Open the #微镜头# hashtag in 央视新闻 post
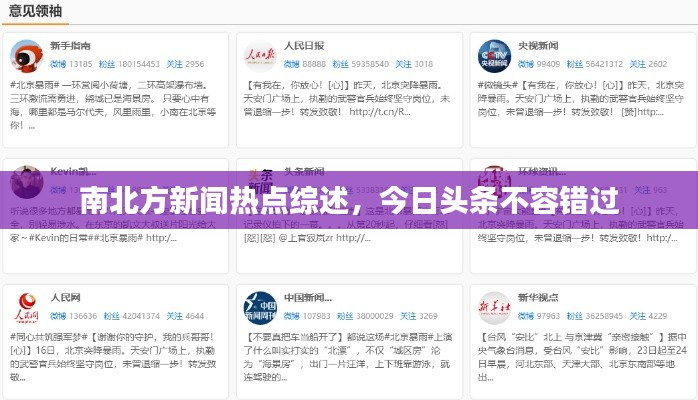The width and height of the screenshot is (698, 400). tap(498, 85)
